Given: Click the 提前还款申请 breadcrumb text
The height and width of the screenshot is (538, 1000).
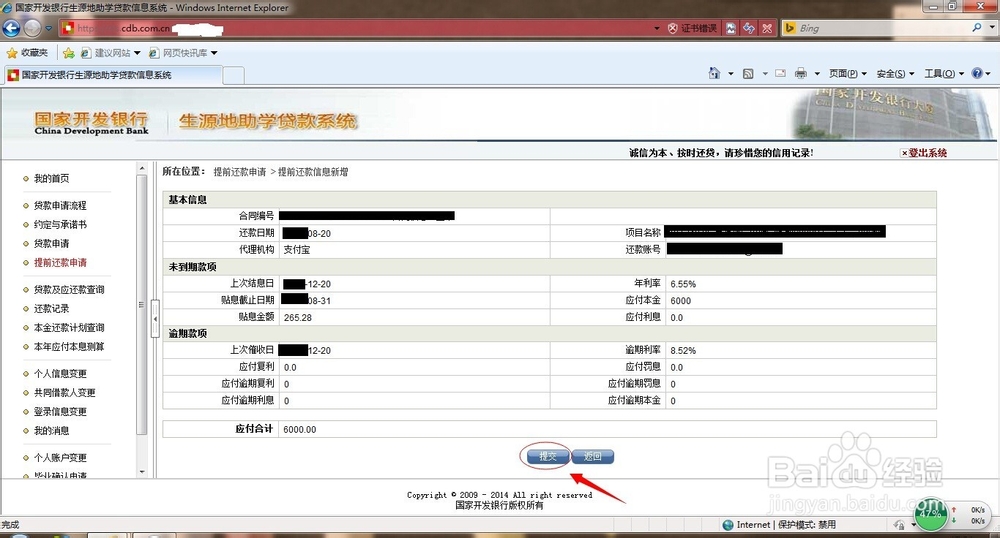Looking at the screenshot, I should pyautogui.click(x=240, y=172).
